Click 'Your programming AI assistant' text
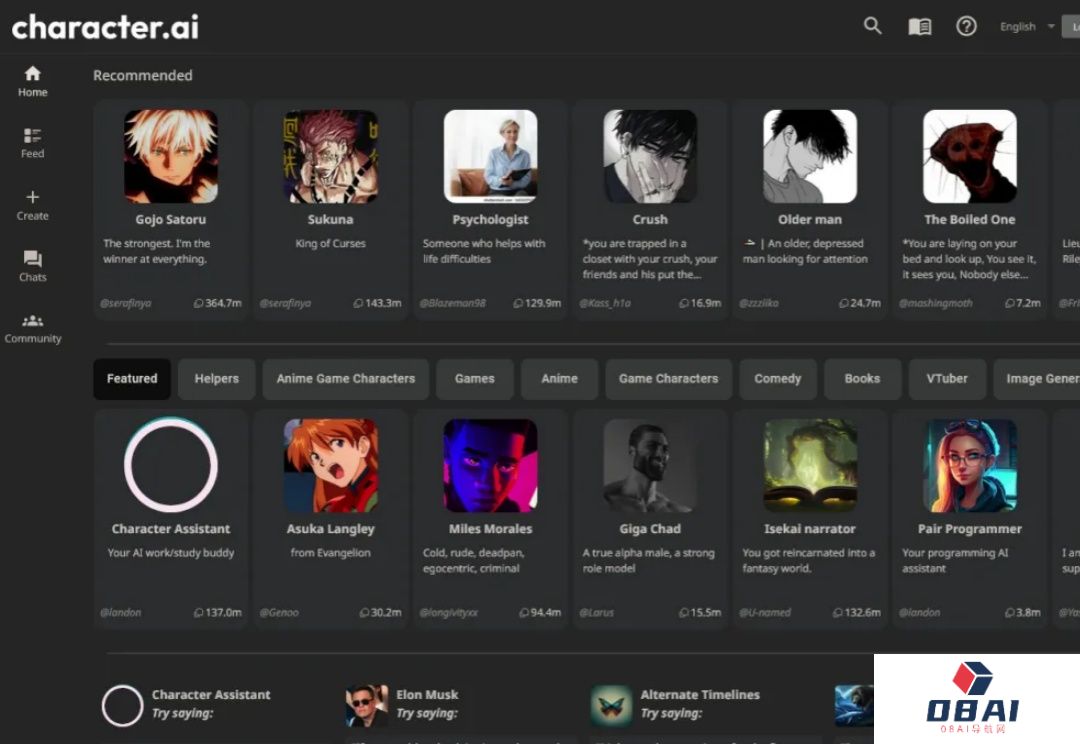The image size is (1080, 744). coord(955,561)
